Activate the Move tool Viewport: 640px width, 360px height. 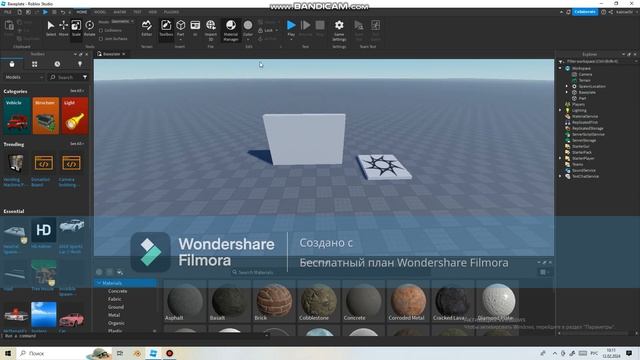point(64,28)
